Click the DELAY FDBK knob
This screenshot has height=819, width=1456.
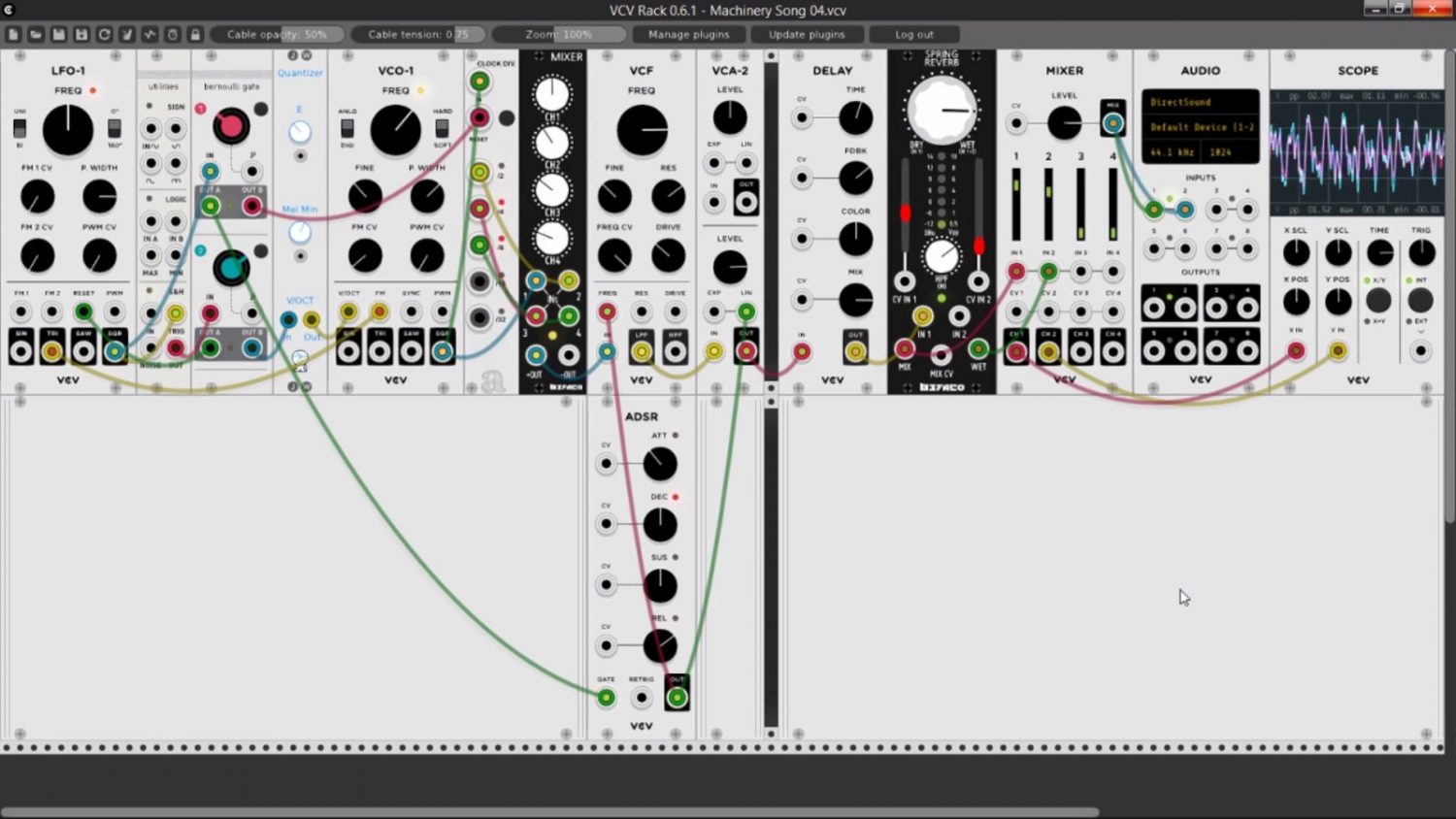[x=855, y=179]
